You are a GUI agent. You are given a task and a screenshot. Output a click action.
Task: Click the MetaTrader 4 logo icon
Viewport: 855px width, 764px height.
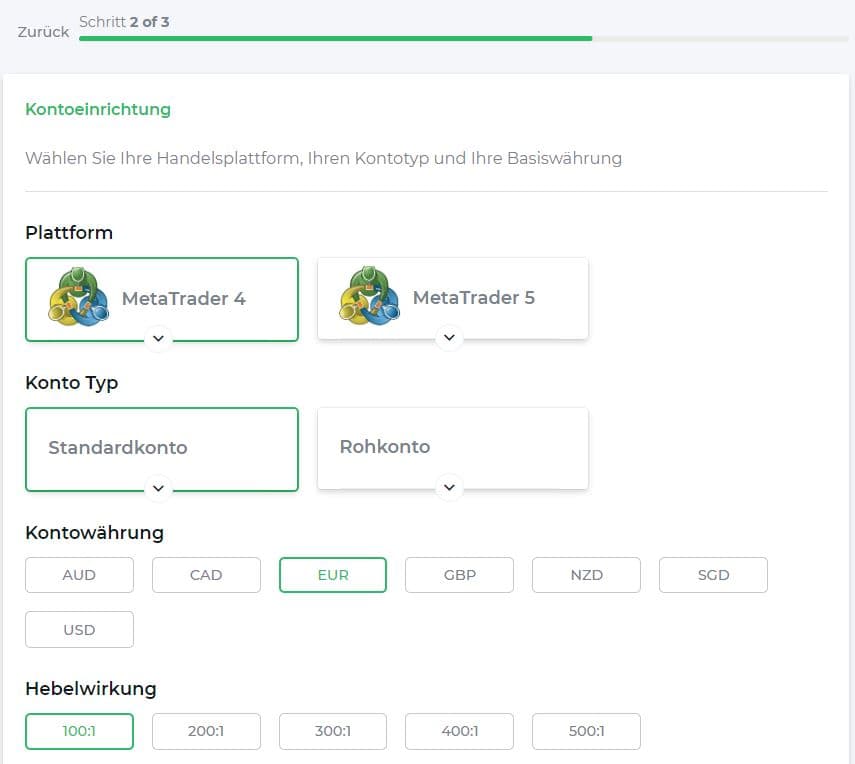(x=78, y=297)
